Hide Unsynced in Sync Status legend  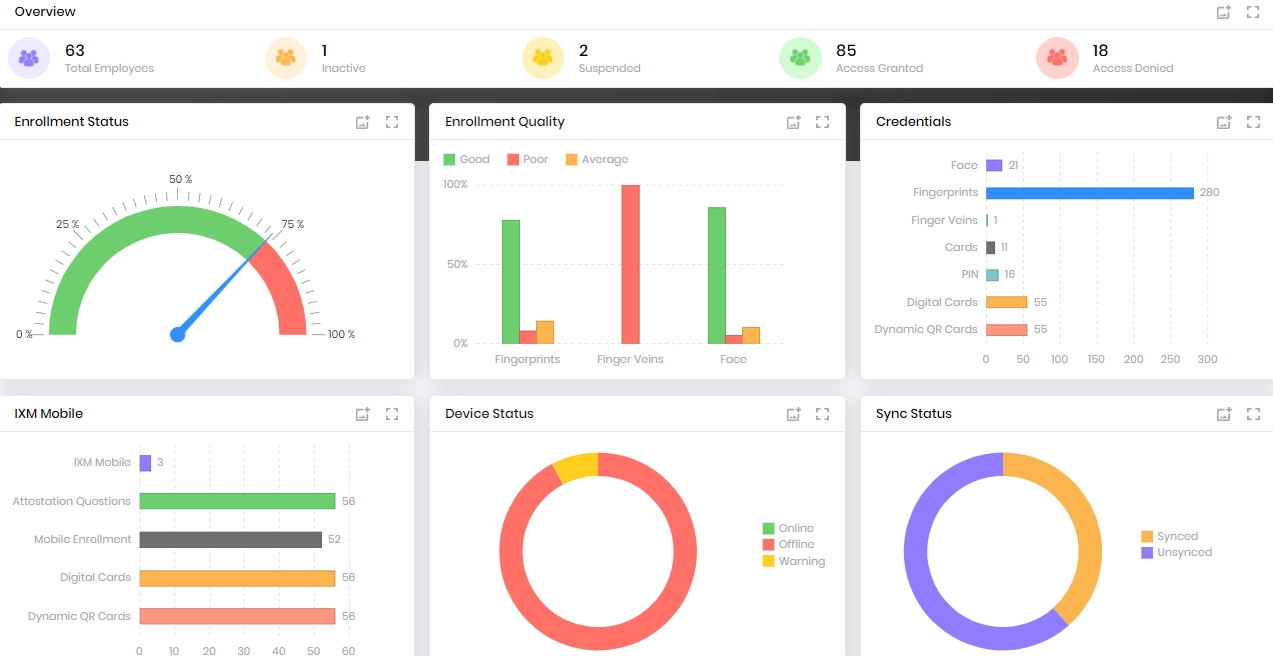[1177, 552]
